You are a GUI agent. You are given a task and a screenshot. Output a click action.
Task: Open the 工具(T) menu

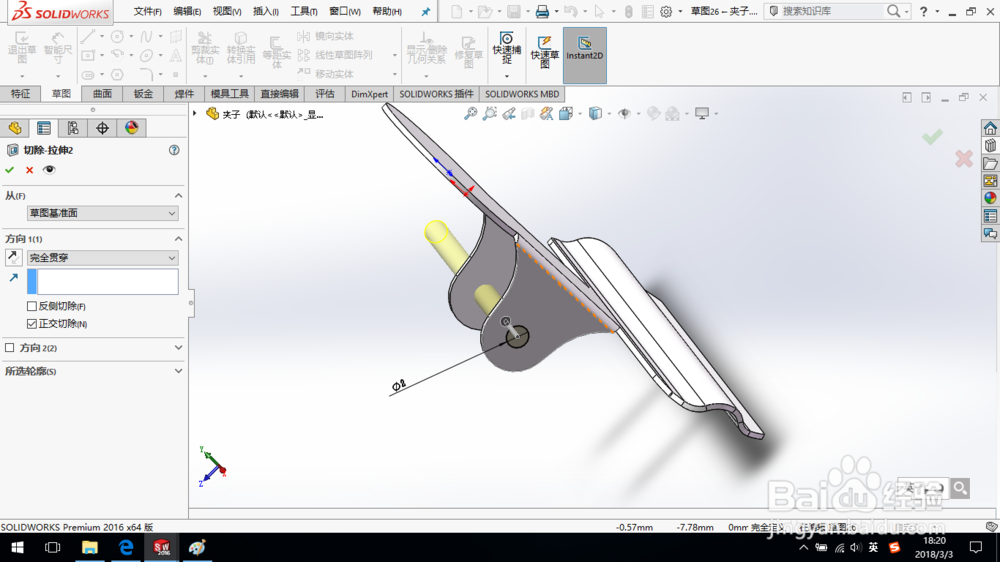pos(304,11)
